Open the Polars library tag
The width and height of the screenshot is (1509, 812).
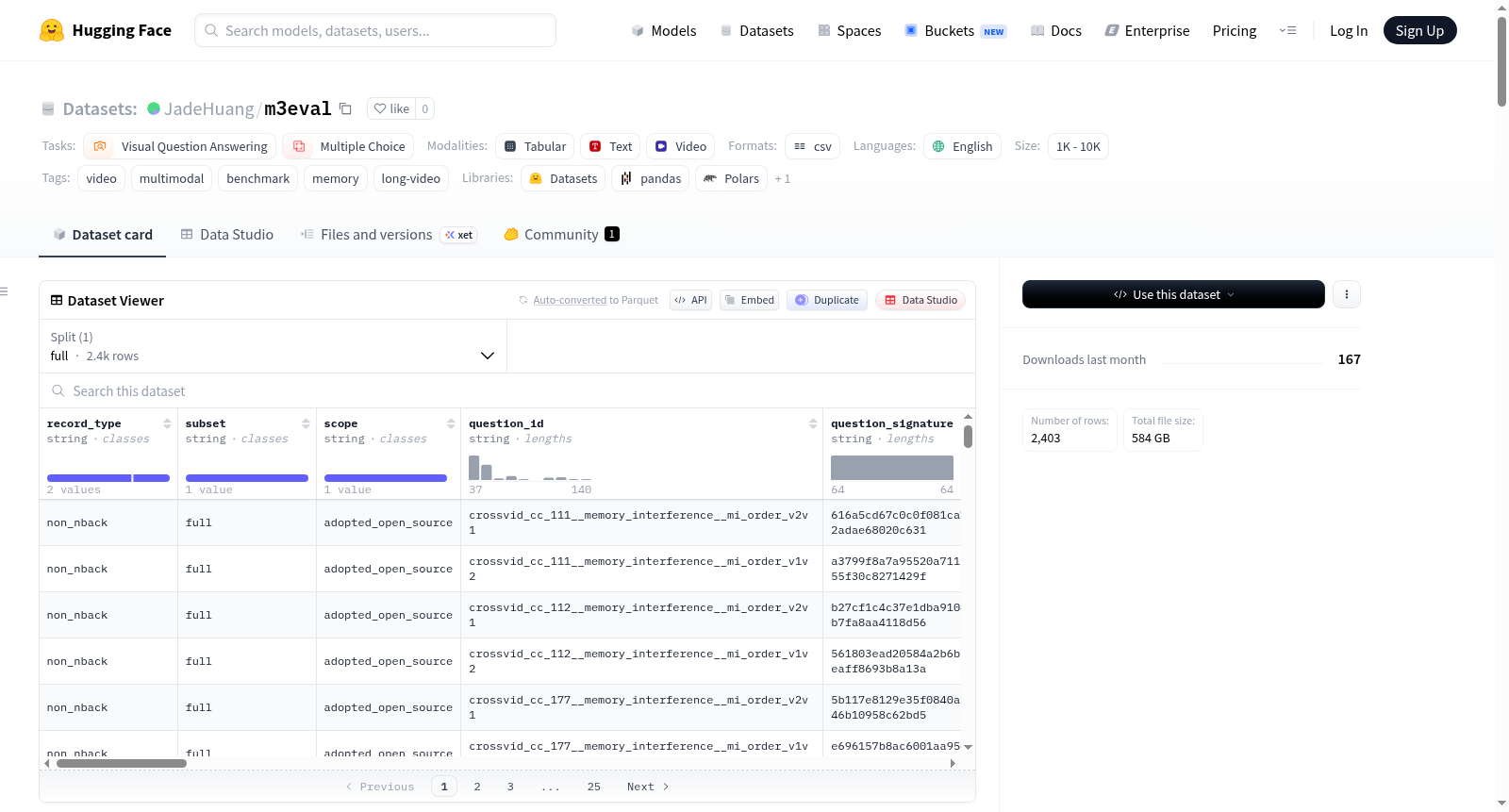(x=732, y=178)
